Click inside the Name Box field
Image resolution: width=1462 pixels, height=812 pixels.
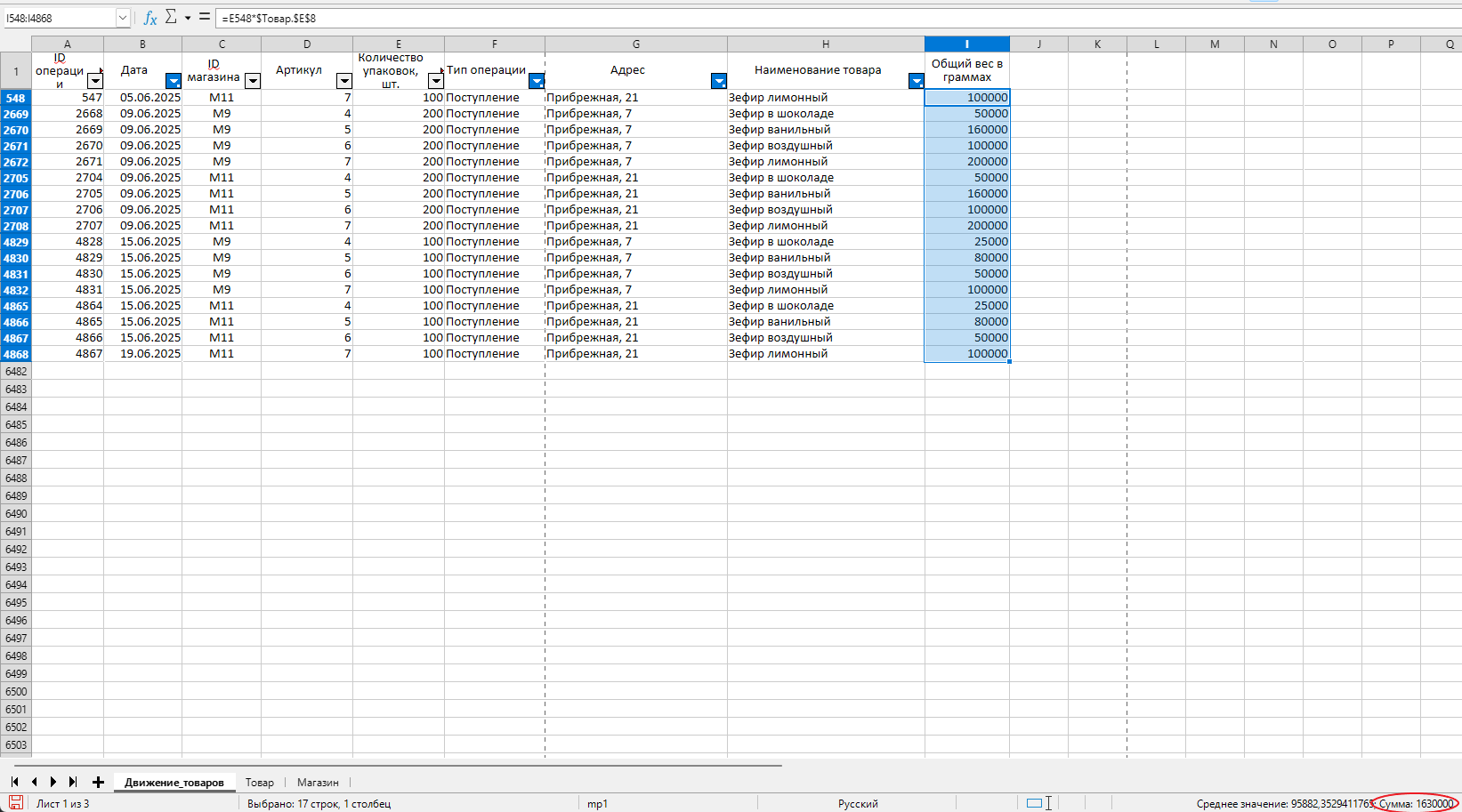pyautogui.click(x=60, y=18)
